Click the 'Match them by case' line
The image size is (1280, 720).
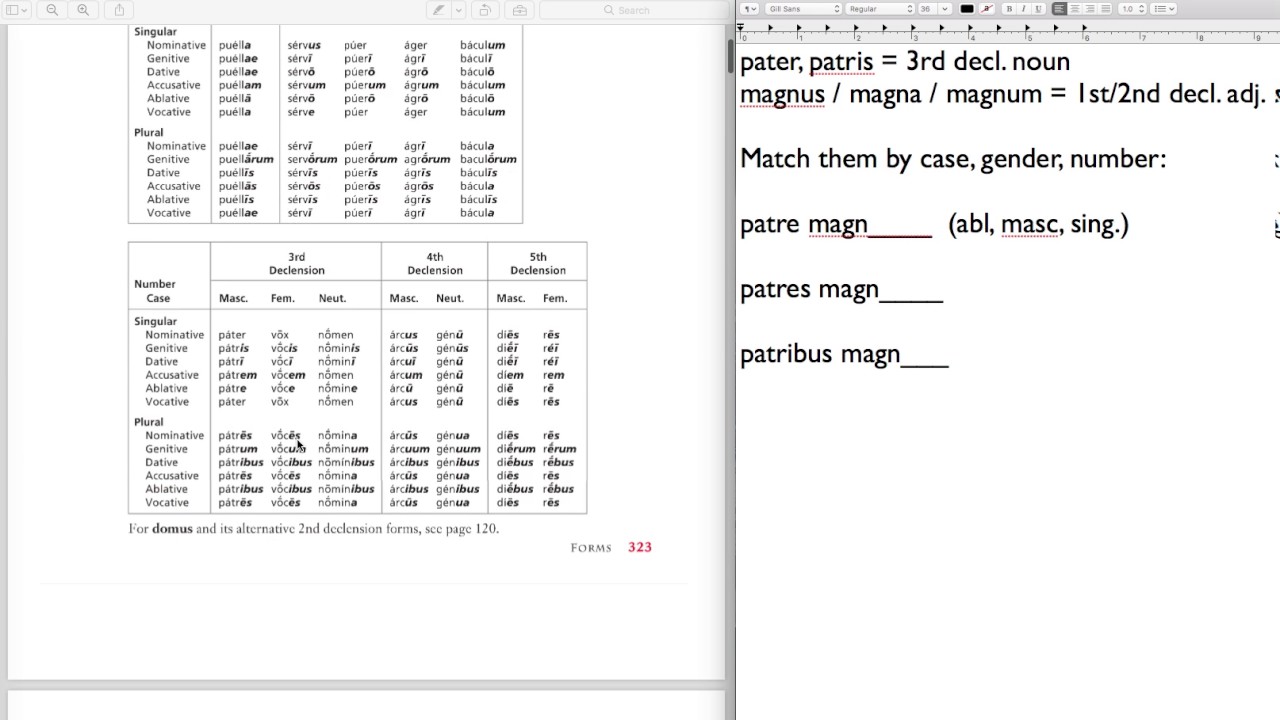953,159
